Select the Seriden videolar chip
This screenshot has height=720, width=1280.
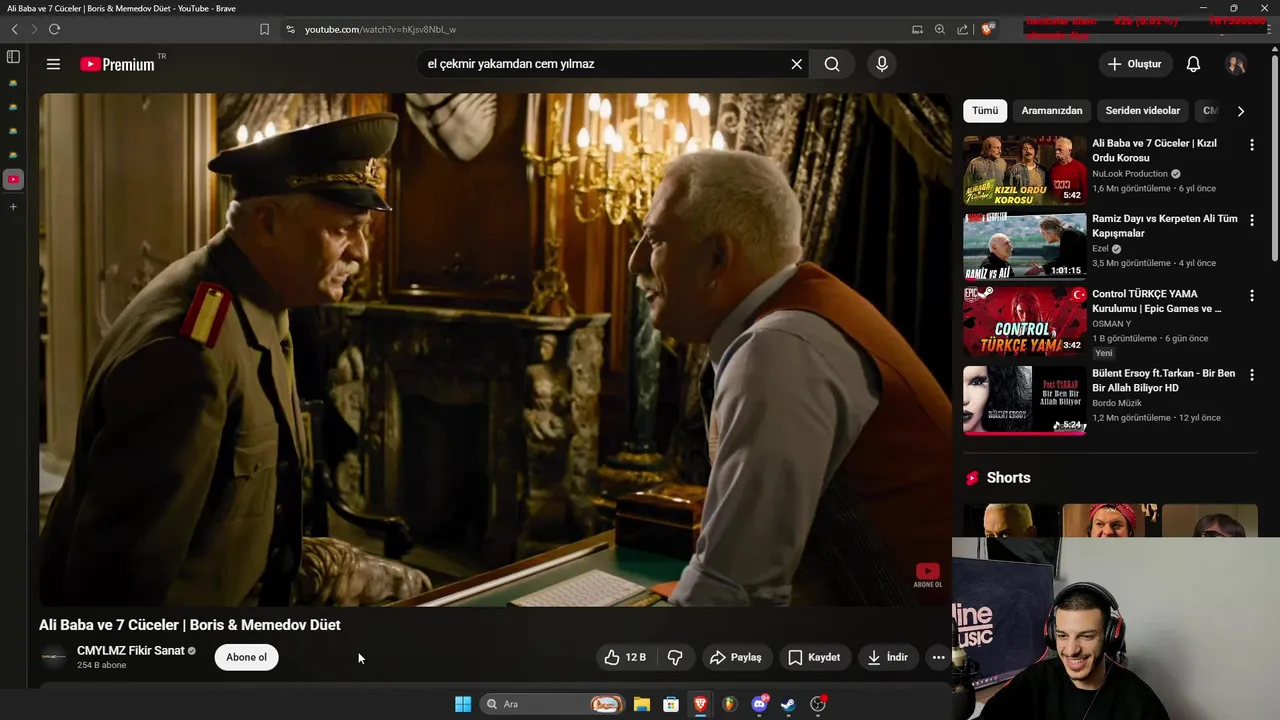click(1143, 111)
